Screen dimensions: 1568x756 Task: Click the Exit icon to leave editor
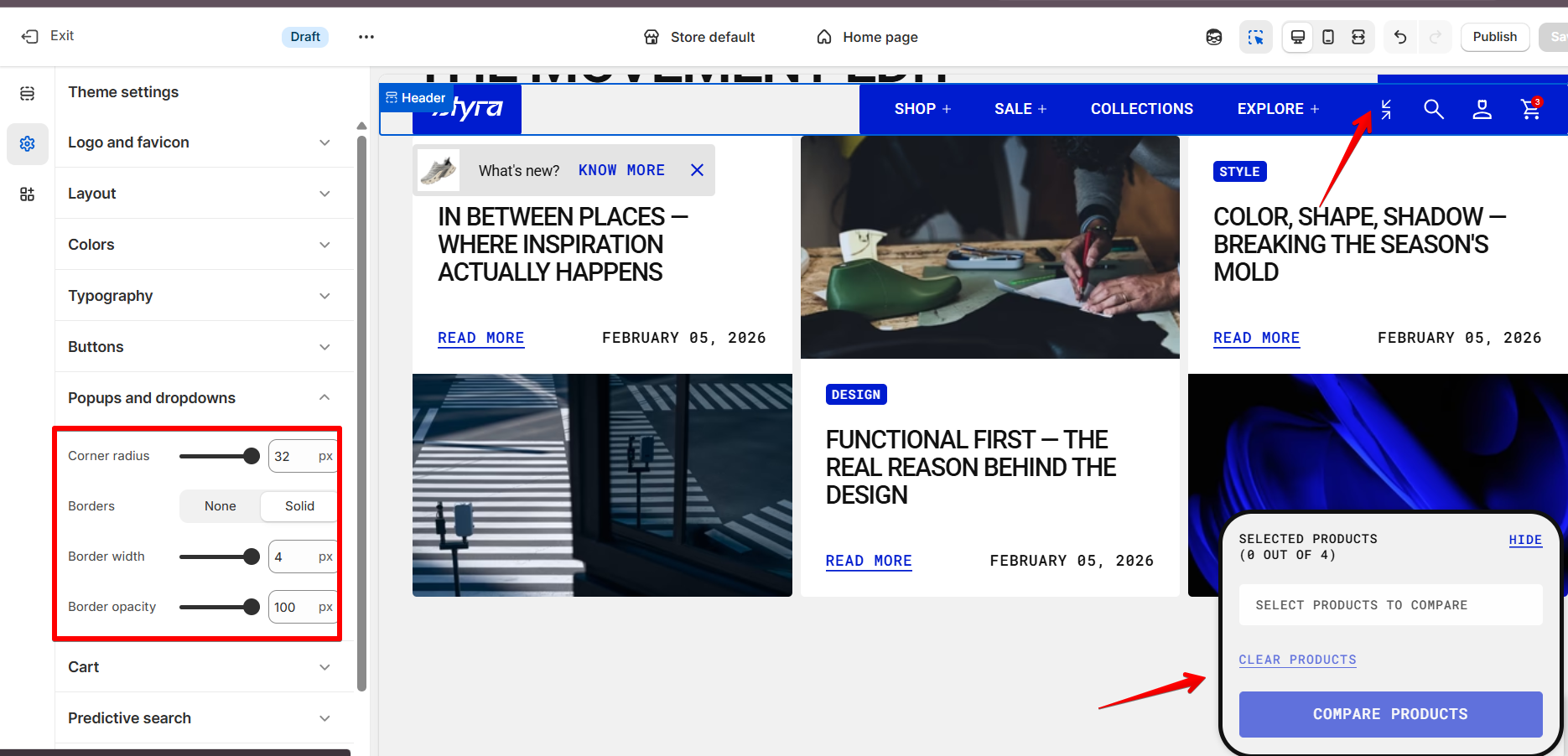point(30,36)
